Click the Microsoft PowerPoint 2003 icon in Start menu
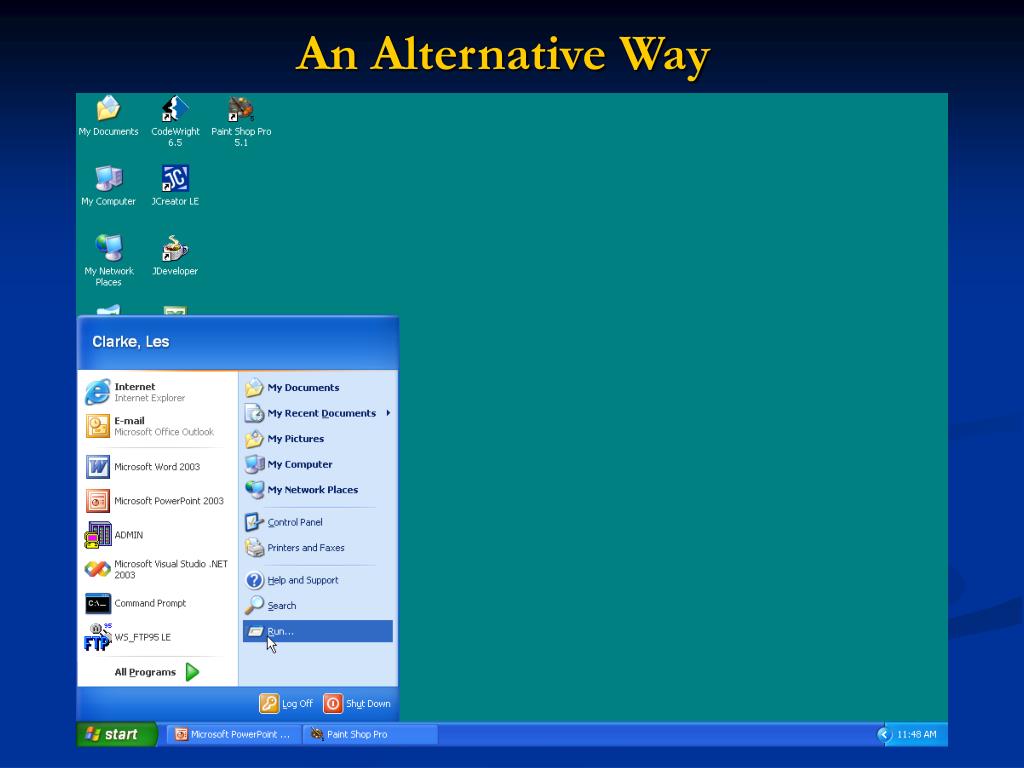1024x768 pixels. pyautogui.click(x=97, y=501)
